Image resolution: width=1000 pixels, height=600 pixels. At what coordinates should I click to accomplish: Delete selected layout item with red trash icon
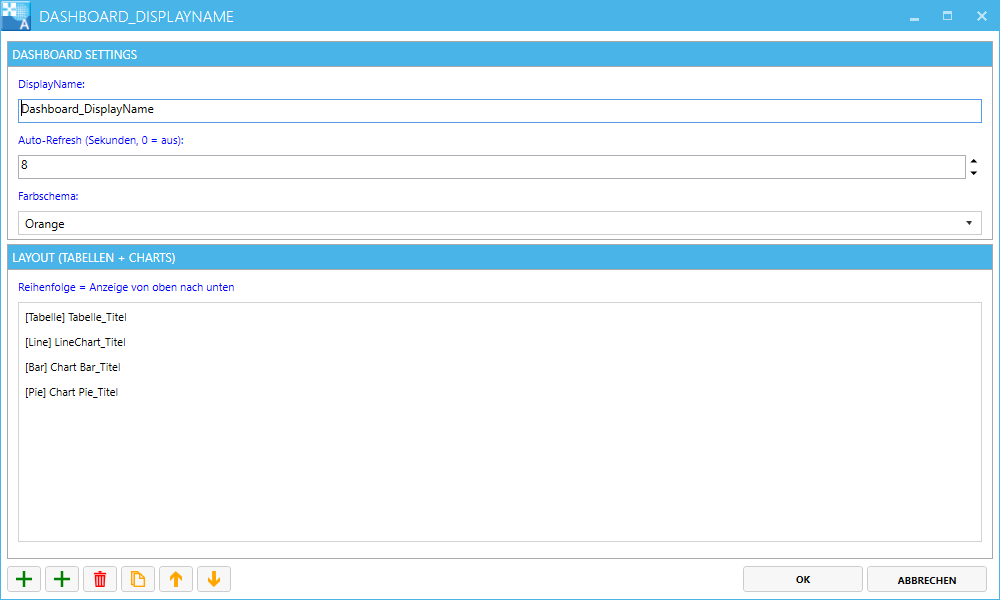(x=100, y=579)
